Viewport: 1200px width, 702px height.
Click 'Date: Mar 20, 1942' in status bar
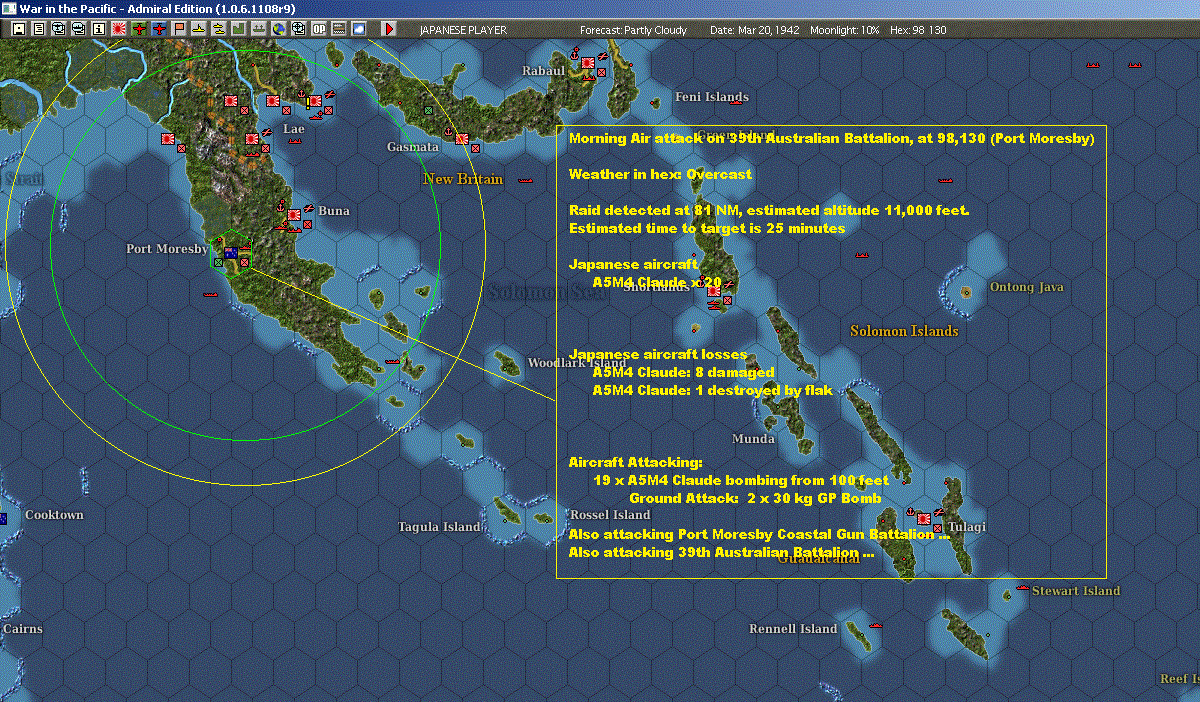pyautogui.click(x=755, y=30)
